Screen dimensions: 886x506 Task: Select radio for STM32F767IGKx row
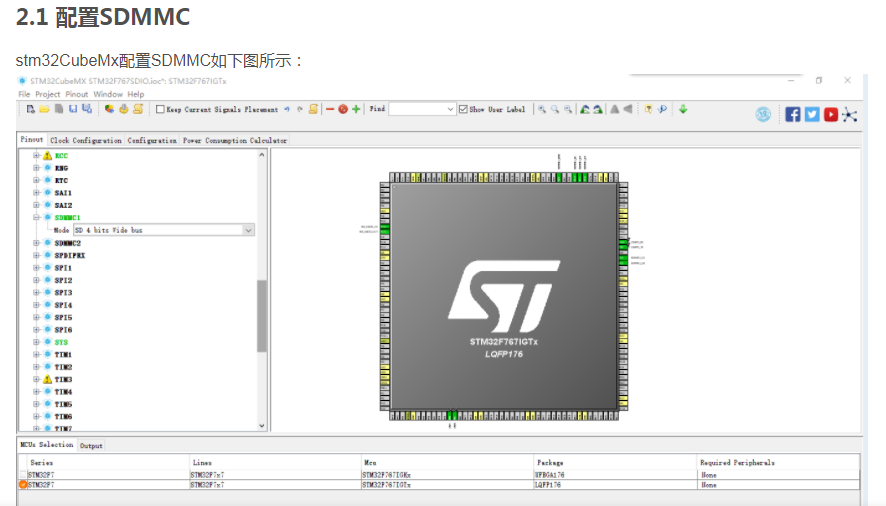click(x=23, y=475)
